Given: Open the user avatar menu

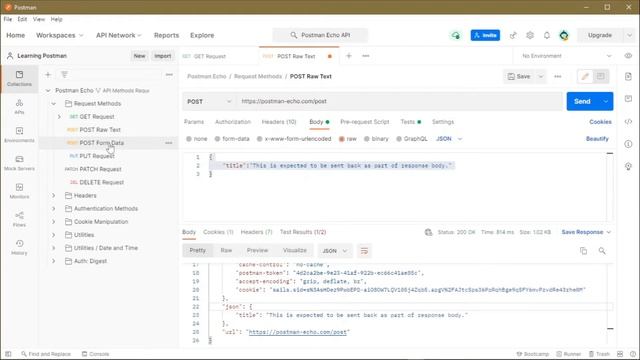Looking at the screenshot, I should (x=564, y=36).
